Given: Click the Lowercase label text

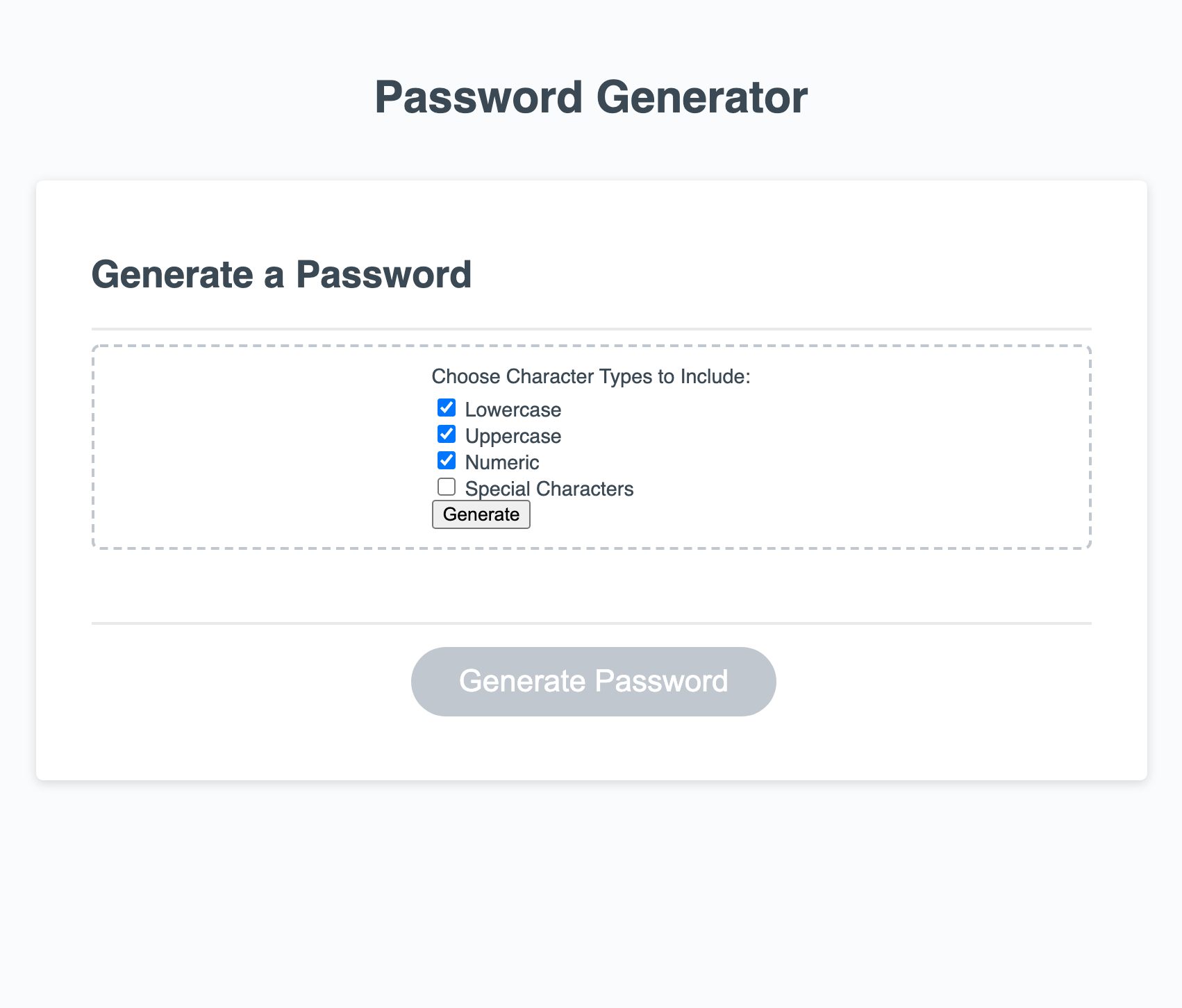Looking at the screenshot, I should [x=512, y=409].
